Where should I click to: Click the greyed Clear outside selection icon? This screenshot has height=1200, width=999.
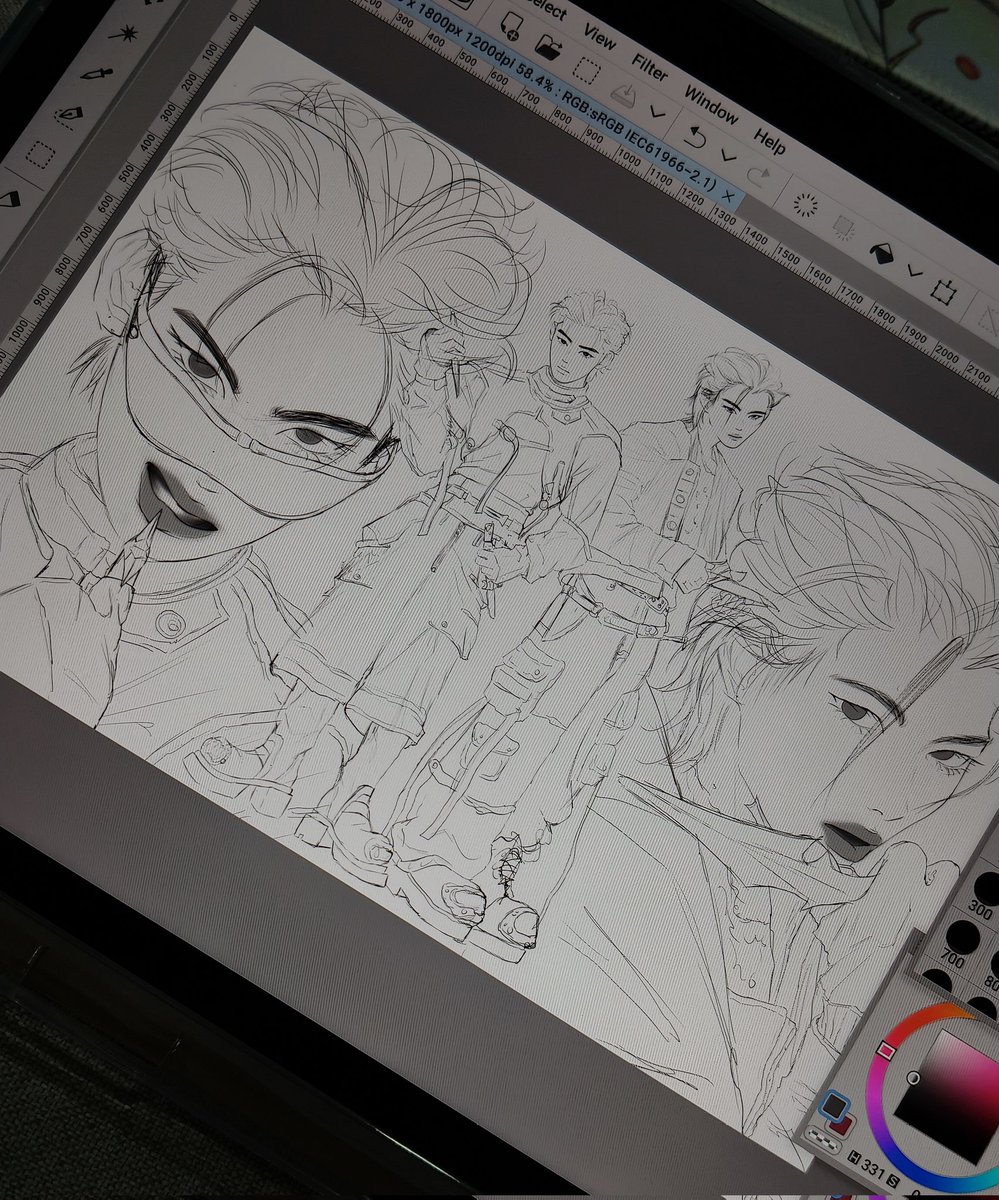[844, 229]
